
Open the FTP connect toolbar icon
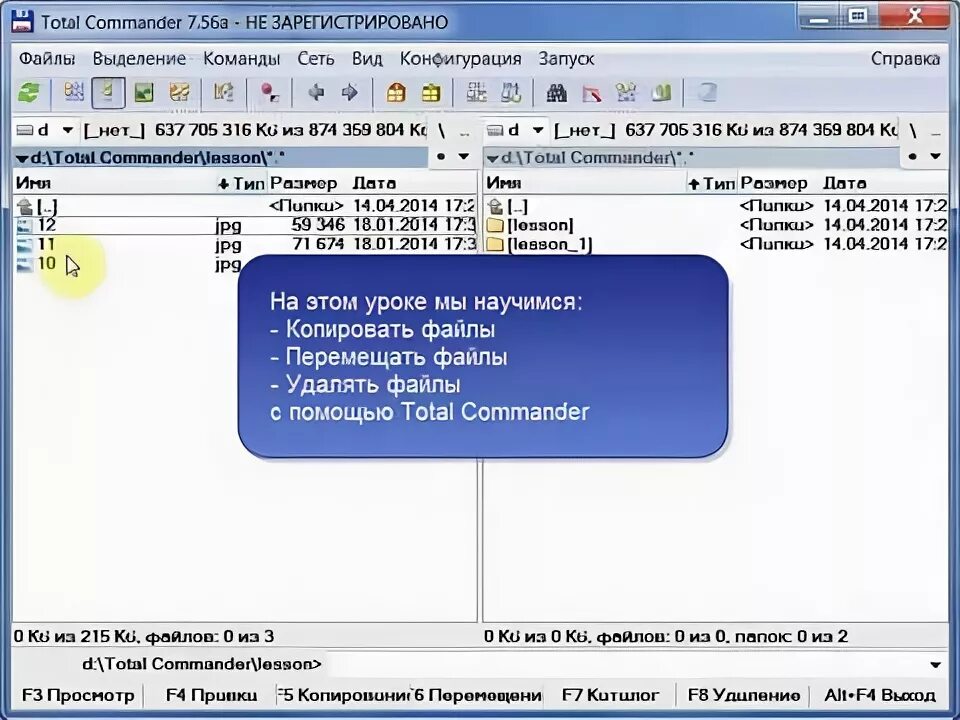pos(476,93)
